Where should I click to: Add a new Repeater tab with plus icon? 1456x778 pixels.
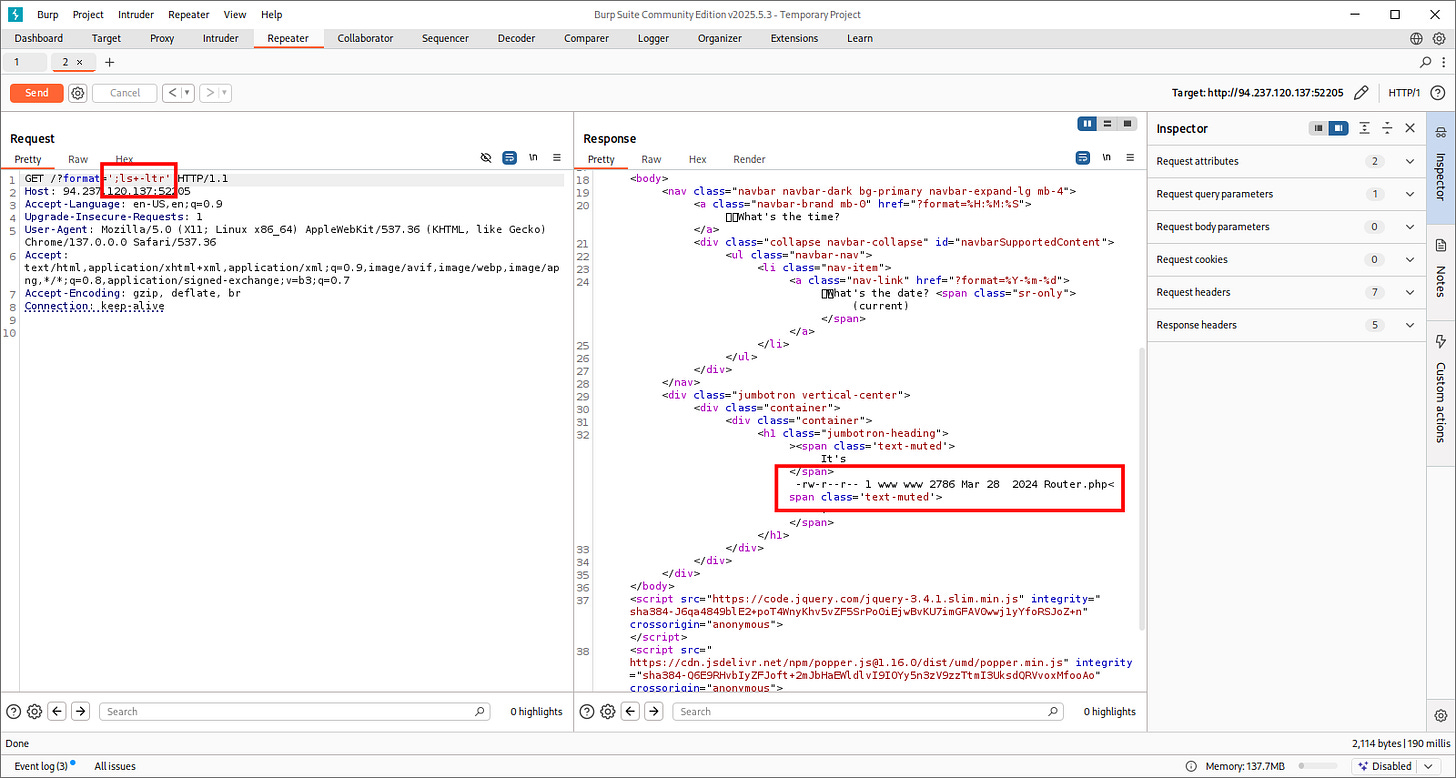pos(110,62)
